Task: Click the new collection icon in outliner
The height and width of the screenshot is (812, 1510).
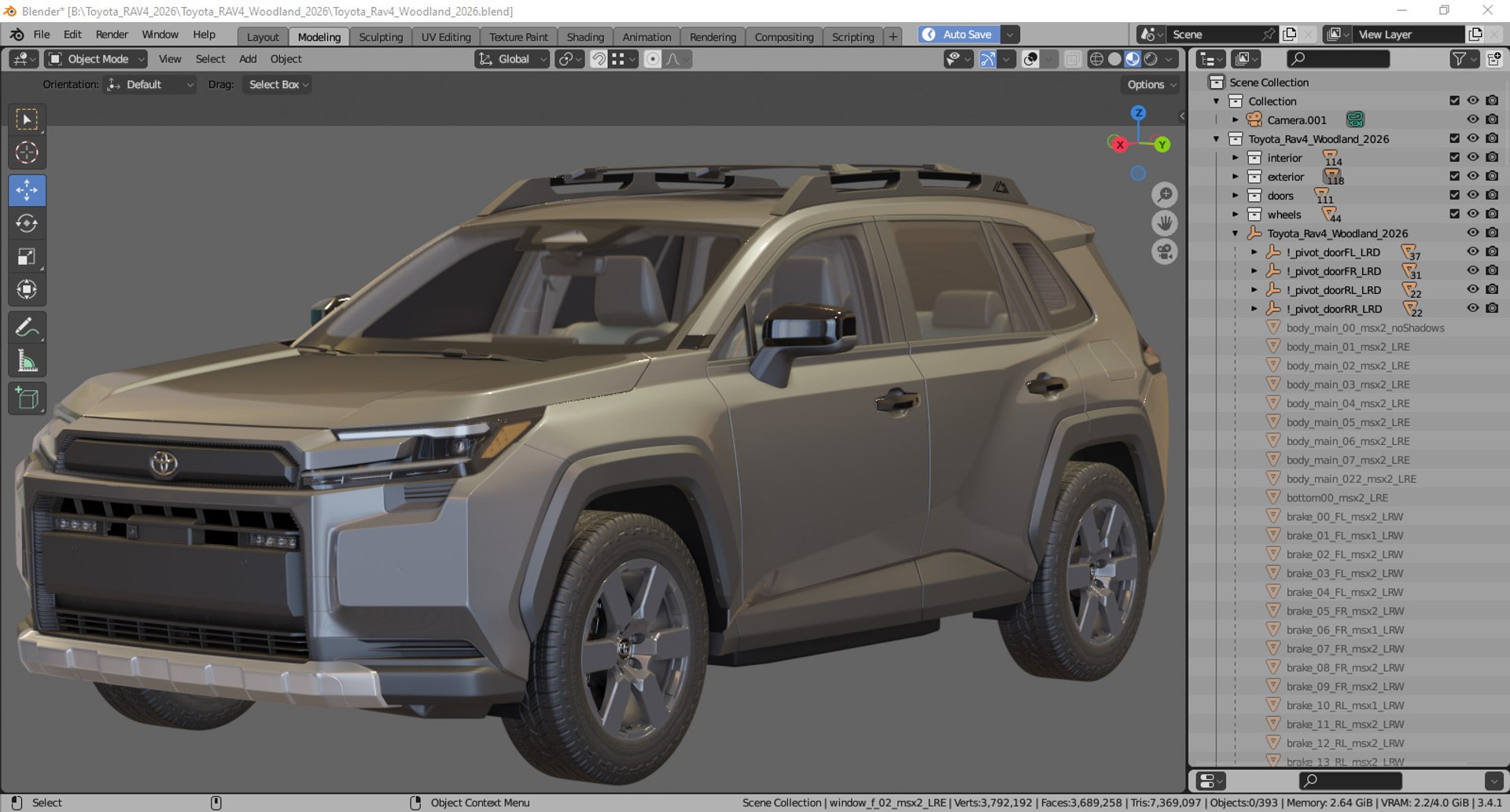Action: click(x=1493, y=59)
